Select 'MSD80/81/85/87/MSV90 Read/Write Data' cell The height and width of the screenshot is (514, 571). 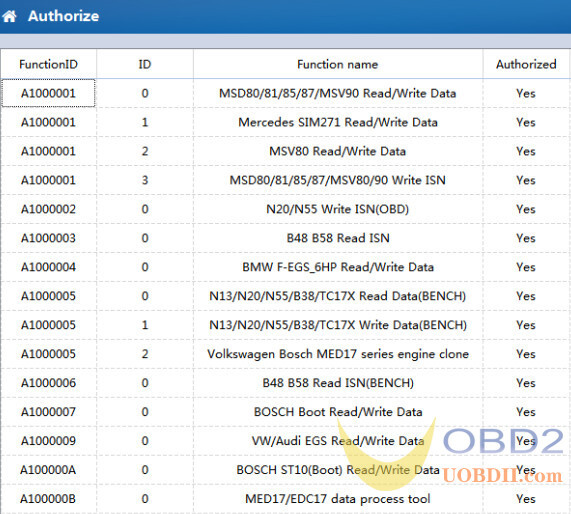(x=338, y=93)
